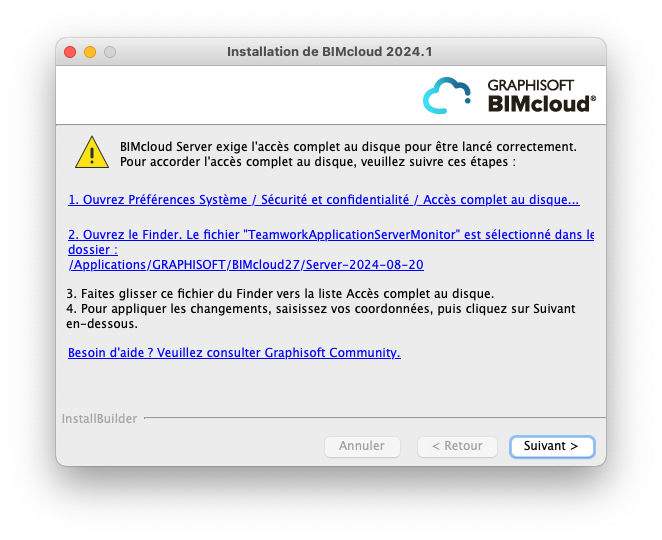Close the installer with red button
Viewport: 662px width, 540px height.
[70, 52]
